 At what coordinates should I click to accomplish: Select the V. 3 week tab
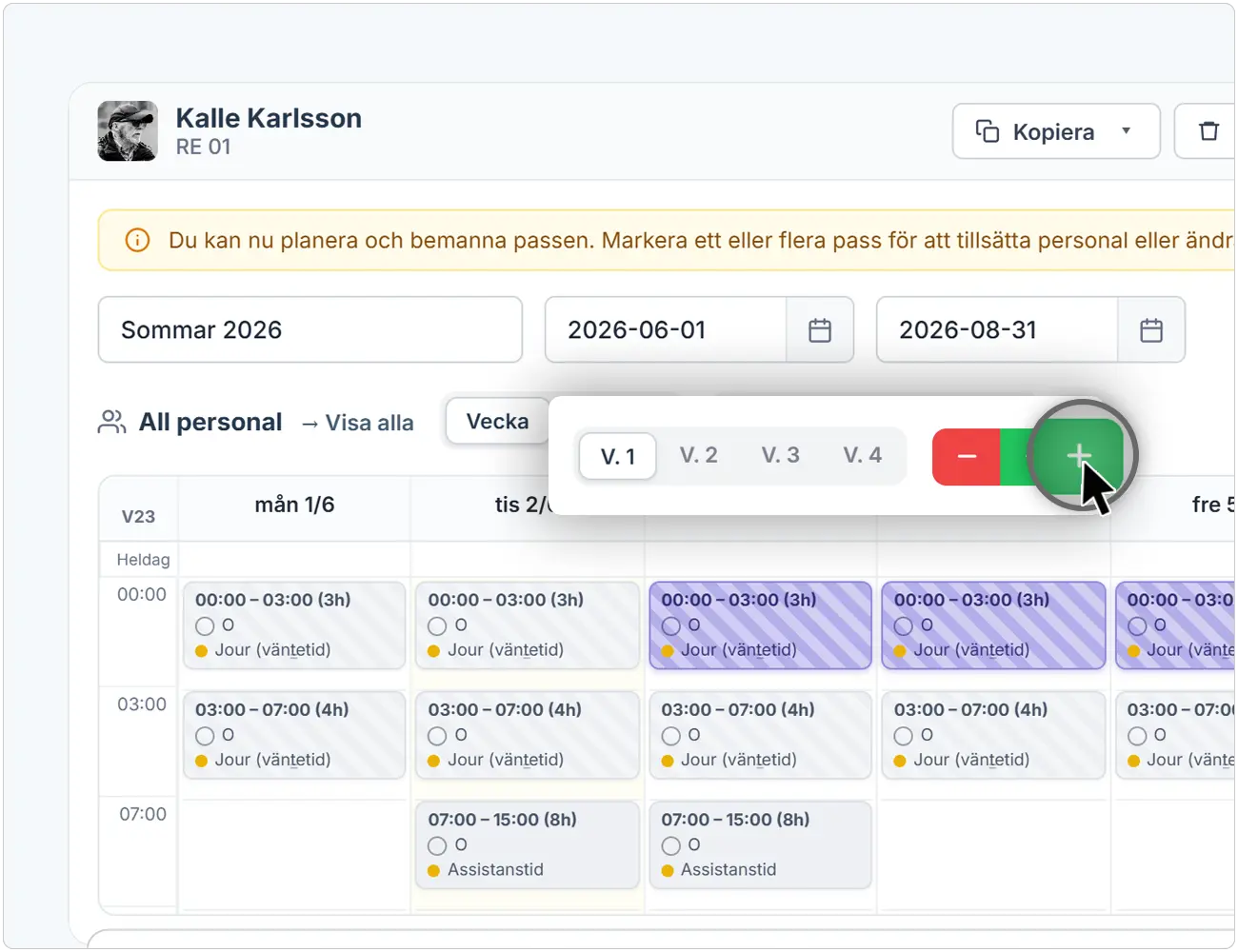(780, 455)
